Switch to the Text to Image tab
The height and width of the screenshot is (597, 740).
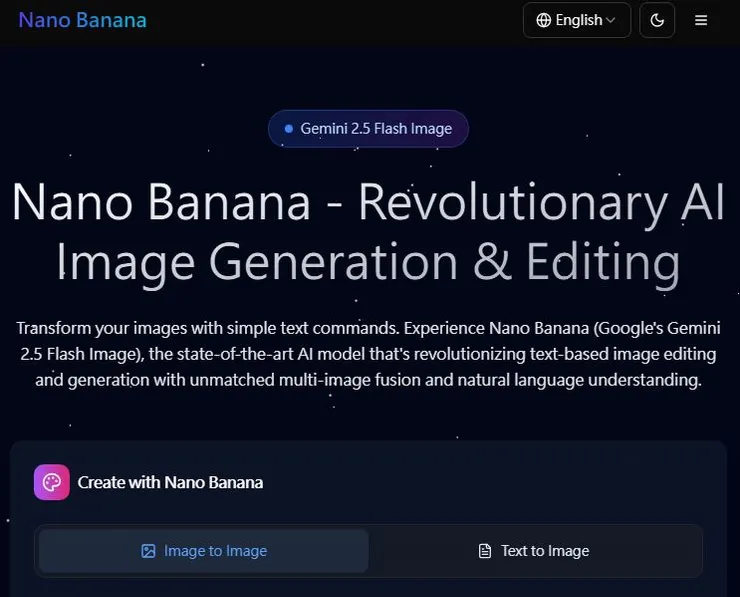tap(535, 551)
